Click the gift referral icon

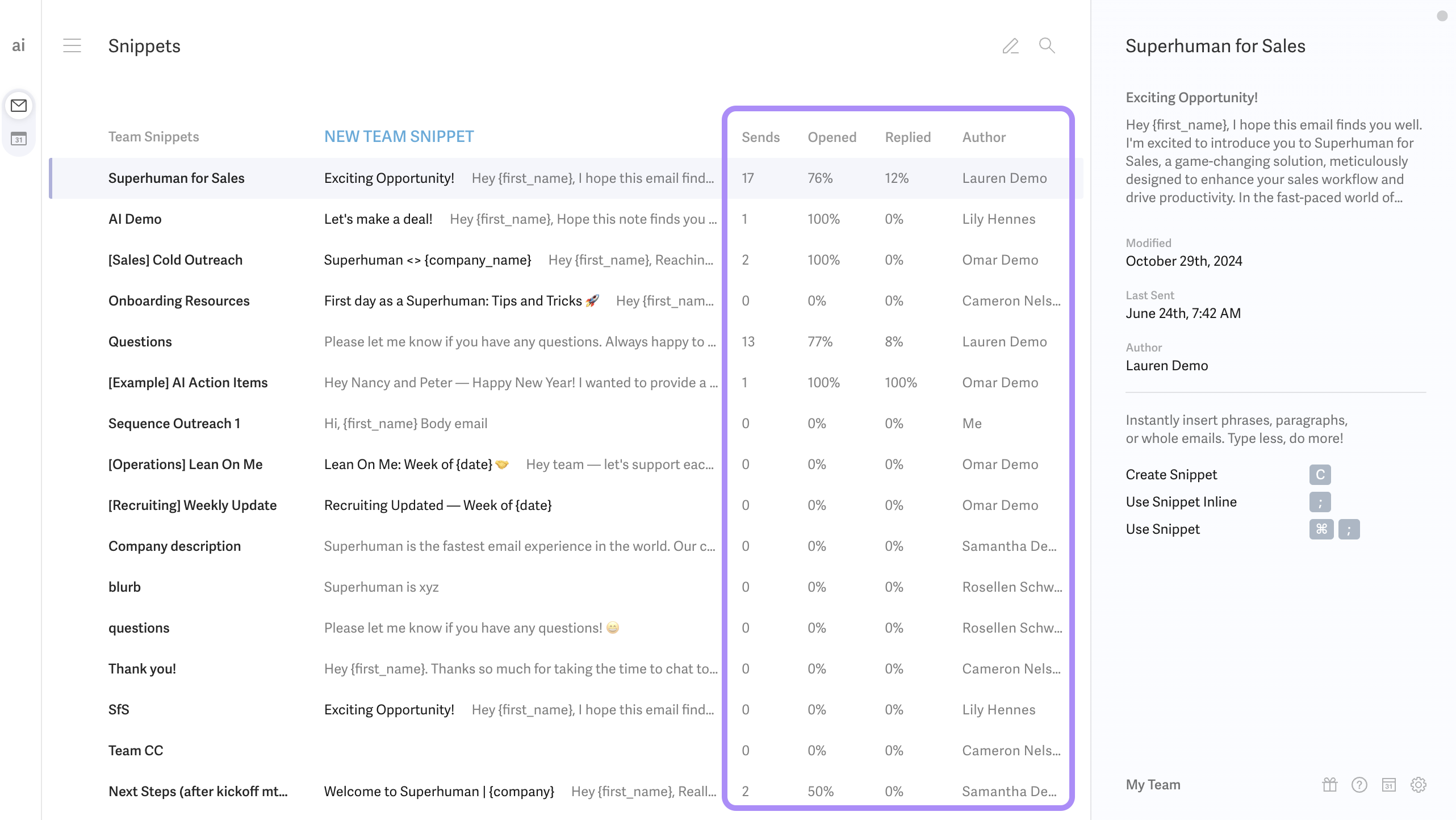pos(1329,784)
